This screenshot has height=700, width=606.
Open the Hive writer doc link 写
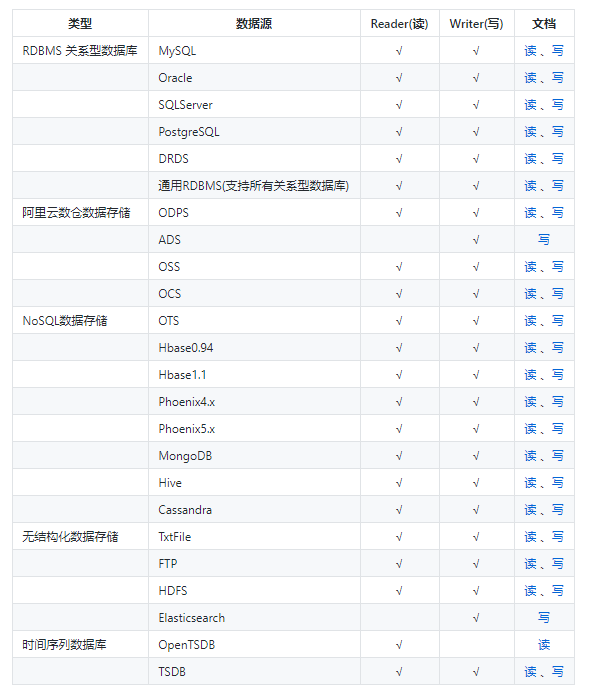coord(557,483)
